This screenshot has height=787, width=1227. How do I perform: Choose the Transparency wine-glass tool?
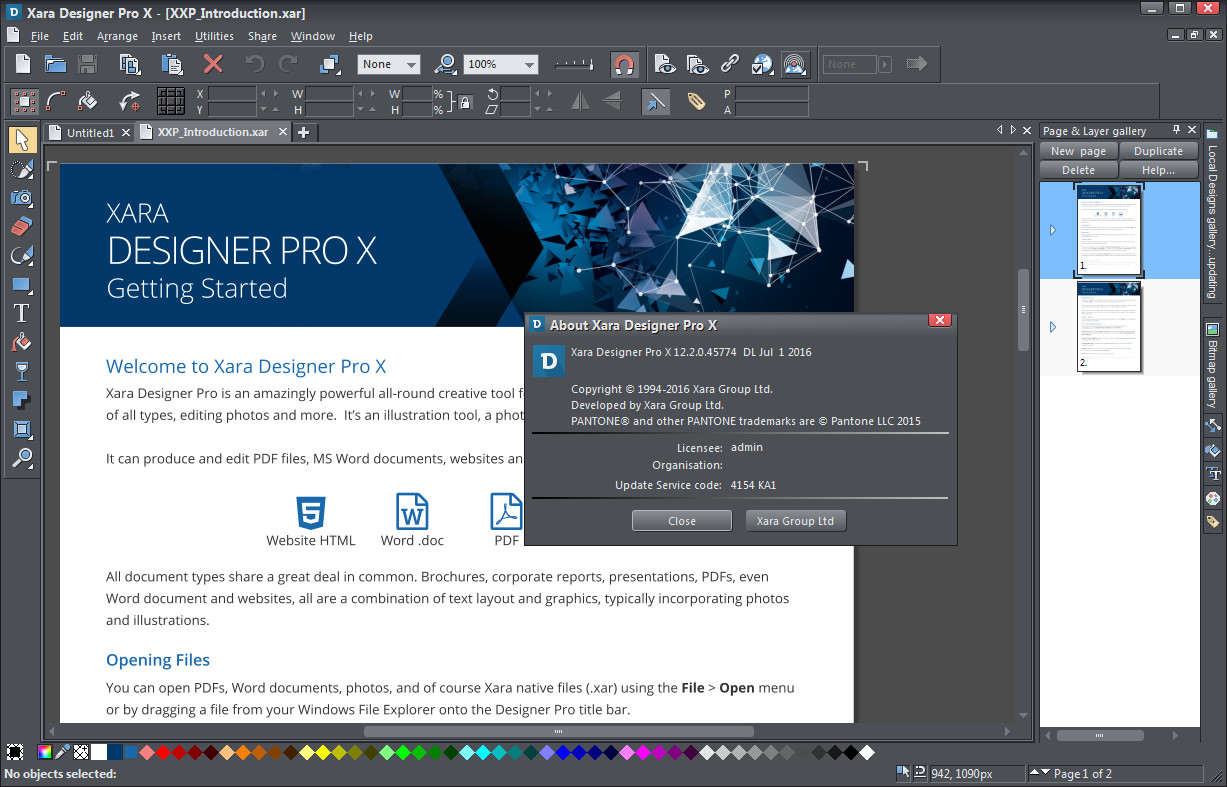(x=21, y=371)
